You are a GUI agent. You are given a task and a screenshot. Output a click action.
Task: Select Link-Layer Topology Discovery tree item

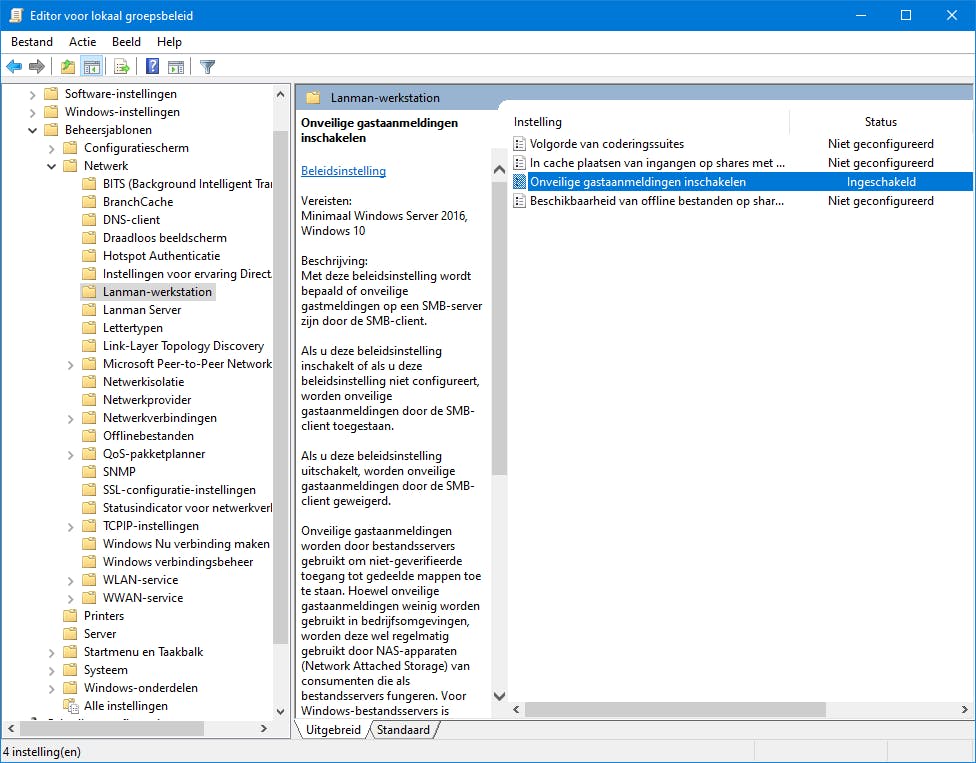coord(183,346)
